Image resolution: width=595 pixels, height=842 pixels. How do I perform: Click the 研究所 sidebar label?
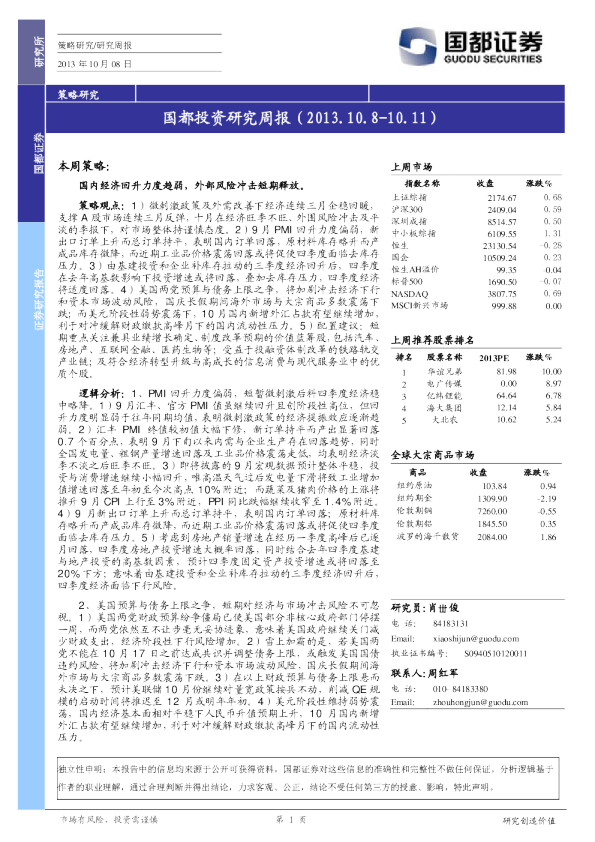coord(39,52)
